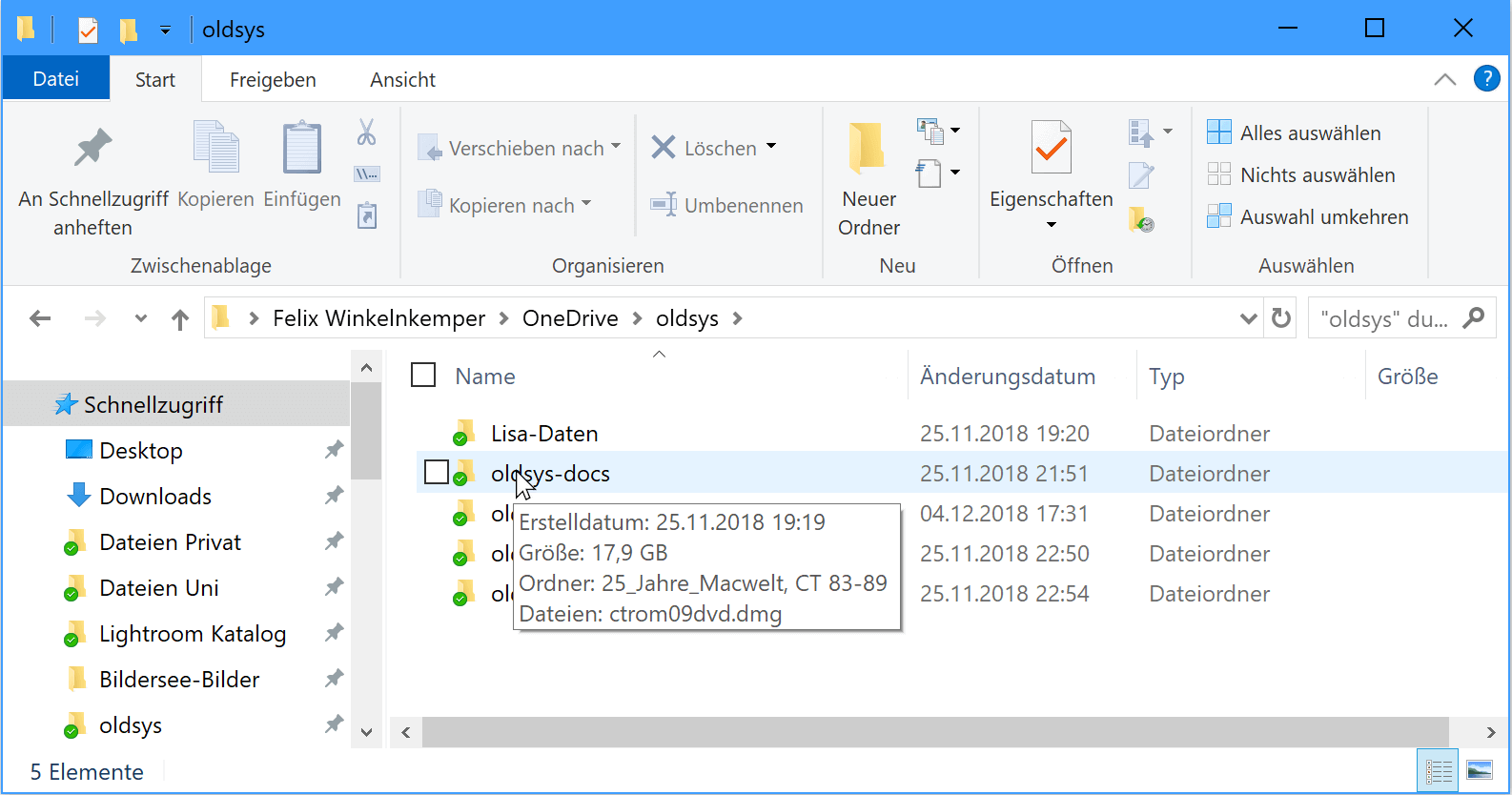Switch to the Ansicht tab

tap(403, 80)
